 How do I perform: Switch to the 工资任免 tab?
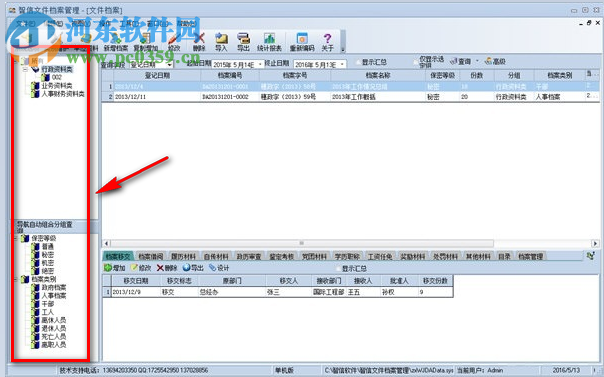coord(380,256)
